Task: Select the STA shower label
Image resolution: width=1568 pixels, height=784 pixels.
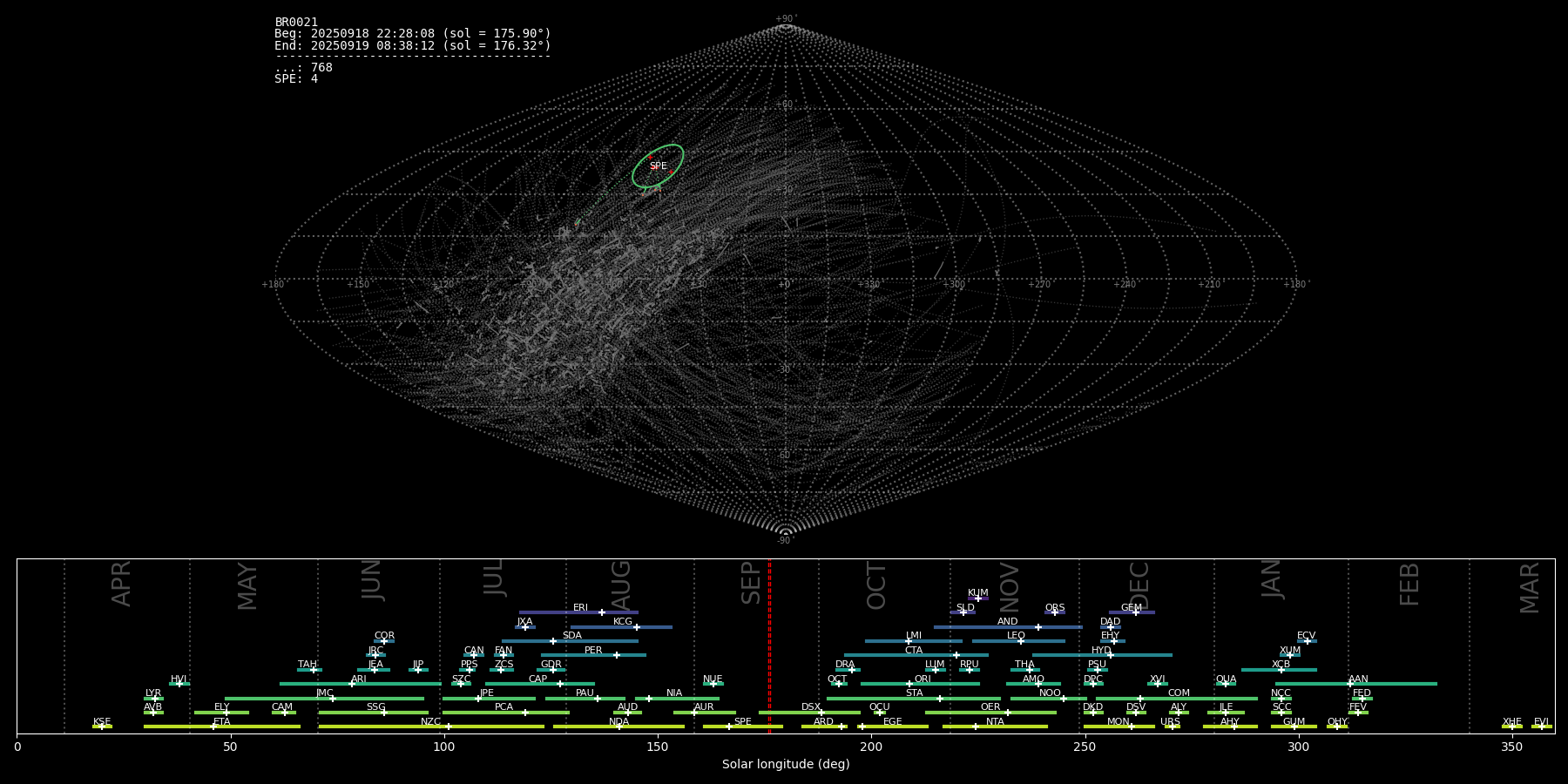Action: click(x=914, y=693)
